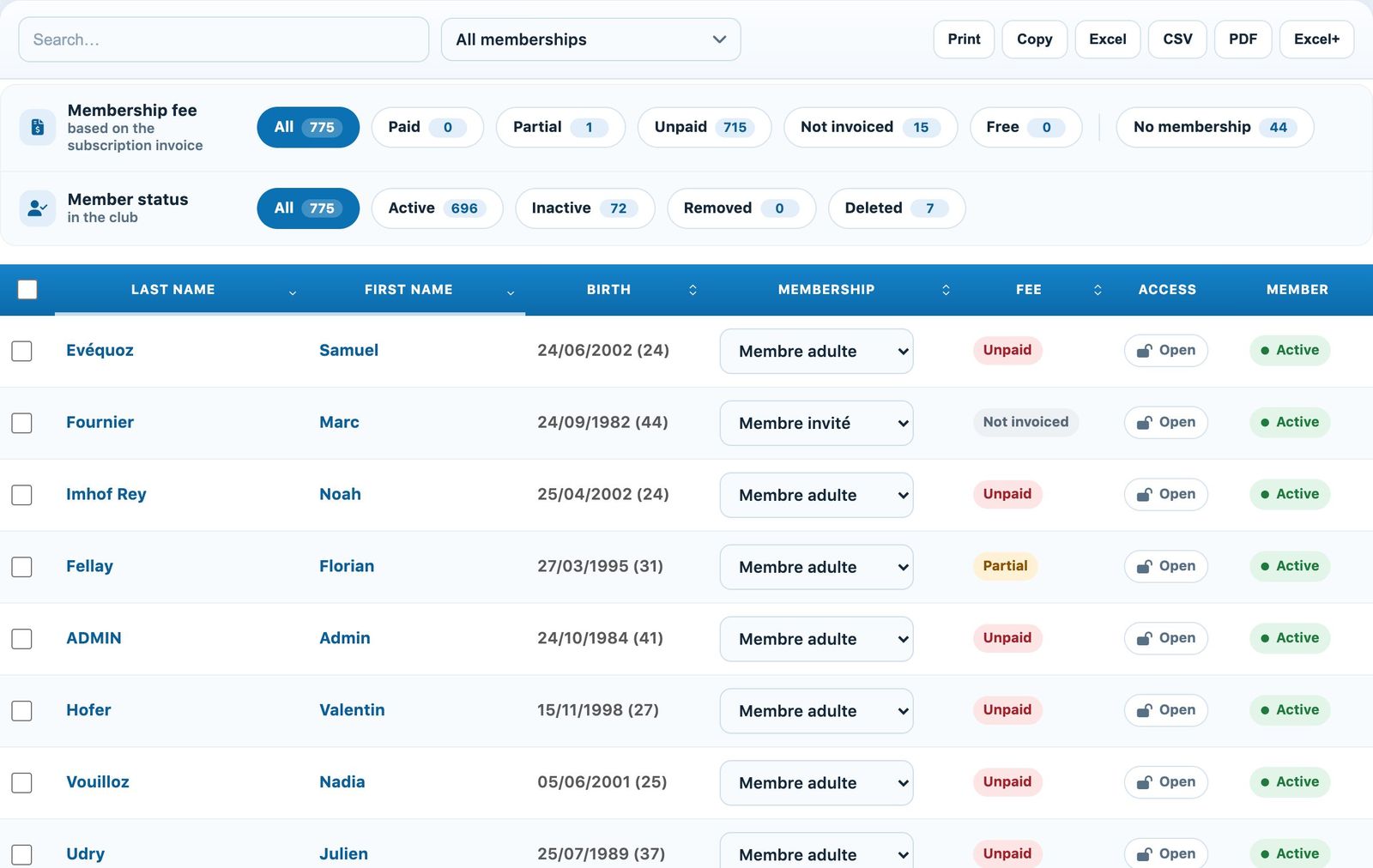The height and width of the screenshot is (868, 1373).
Task: Click the Partial fee badge for Fellay
Action: (1005, 566)
